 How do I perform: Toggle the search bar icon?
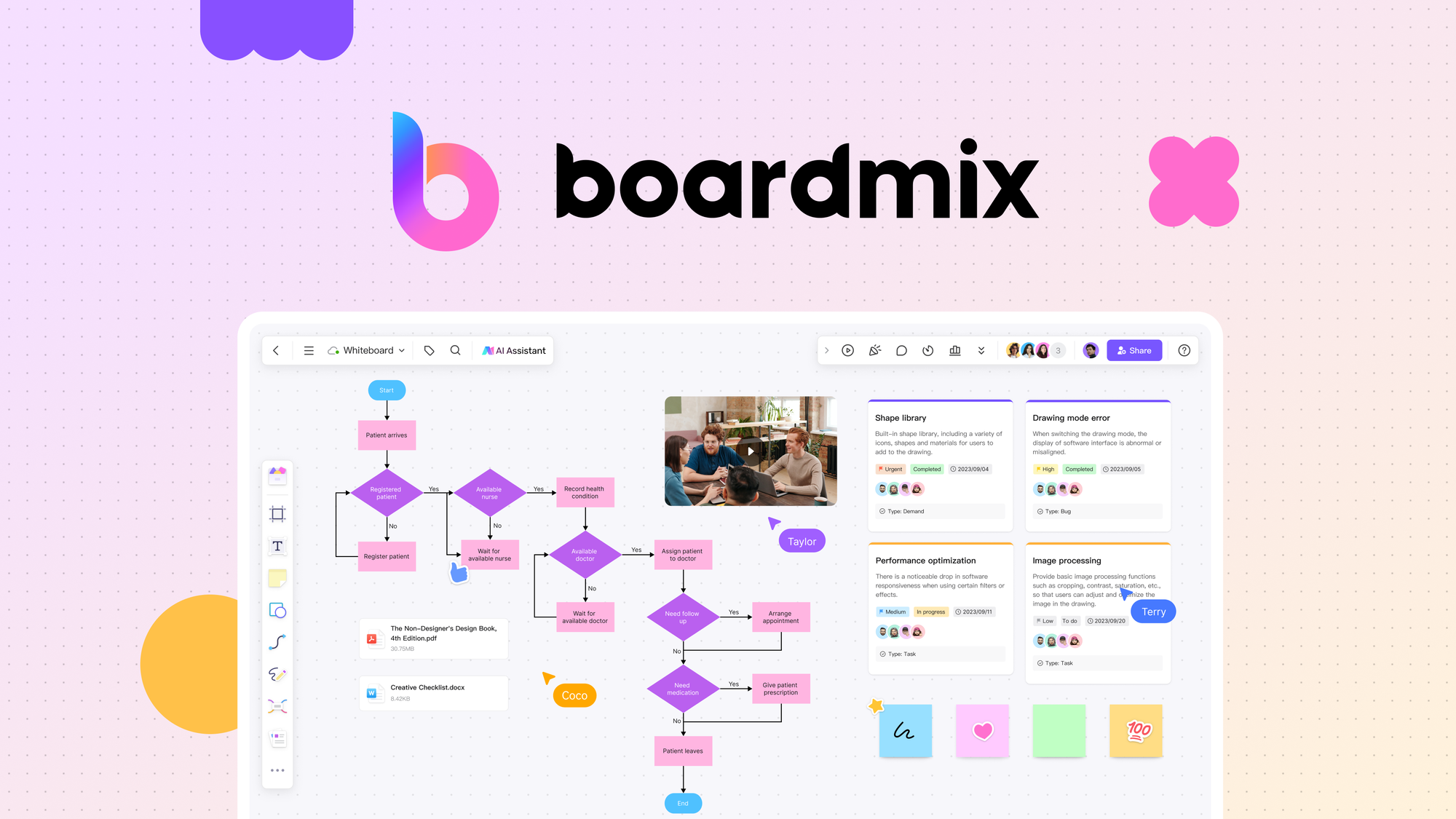455,350
